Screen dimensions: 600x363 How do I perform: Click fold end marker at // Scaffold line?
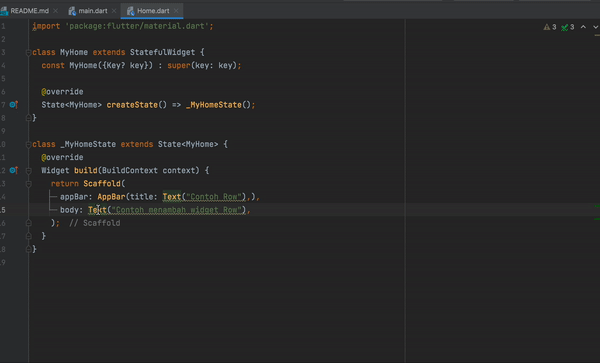[x=28, y=223]
